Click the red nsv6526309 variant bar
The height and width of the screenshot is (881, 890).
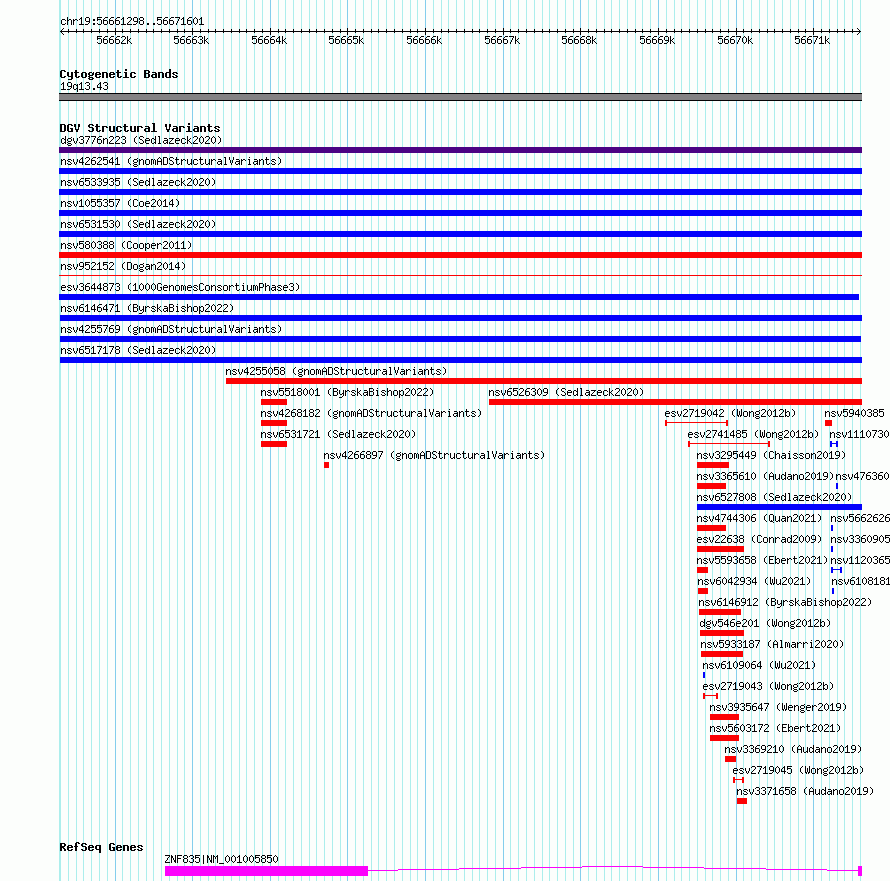[x=675, y=402]
